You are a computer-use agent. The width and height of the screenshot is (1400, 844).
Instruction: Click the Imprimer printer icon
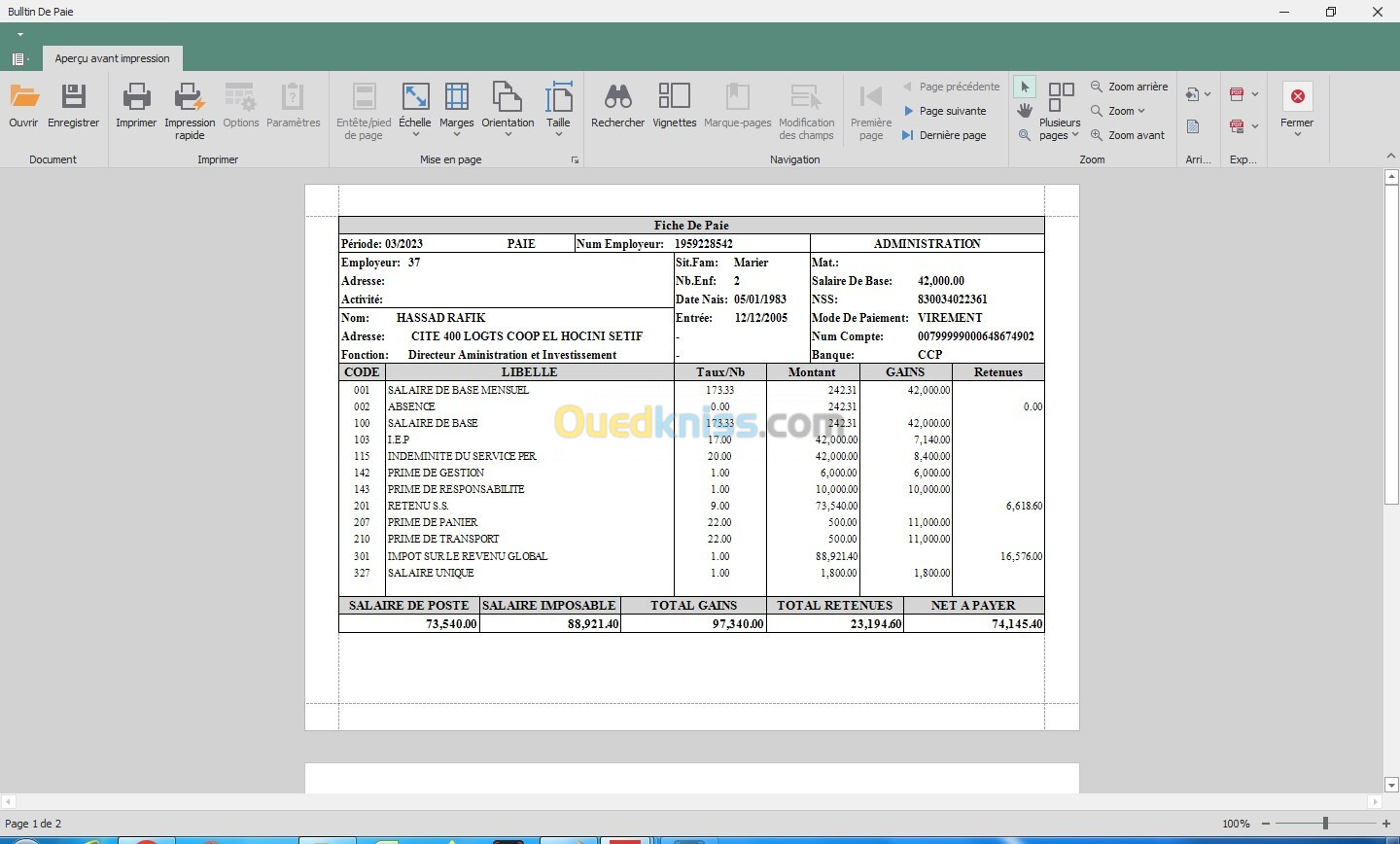(136, 96)
